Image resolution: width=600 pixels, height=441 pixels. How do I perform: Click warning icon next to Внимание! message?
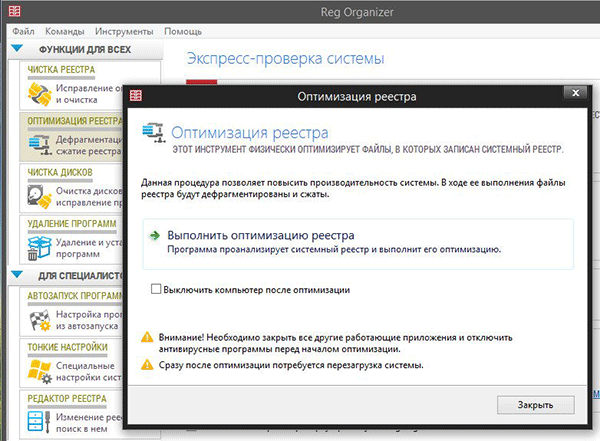pyautogui.click(x=147, y=337)
